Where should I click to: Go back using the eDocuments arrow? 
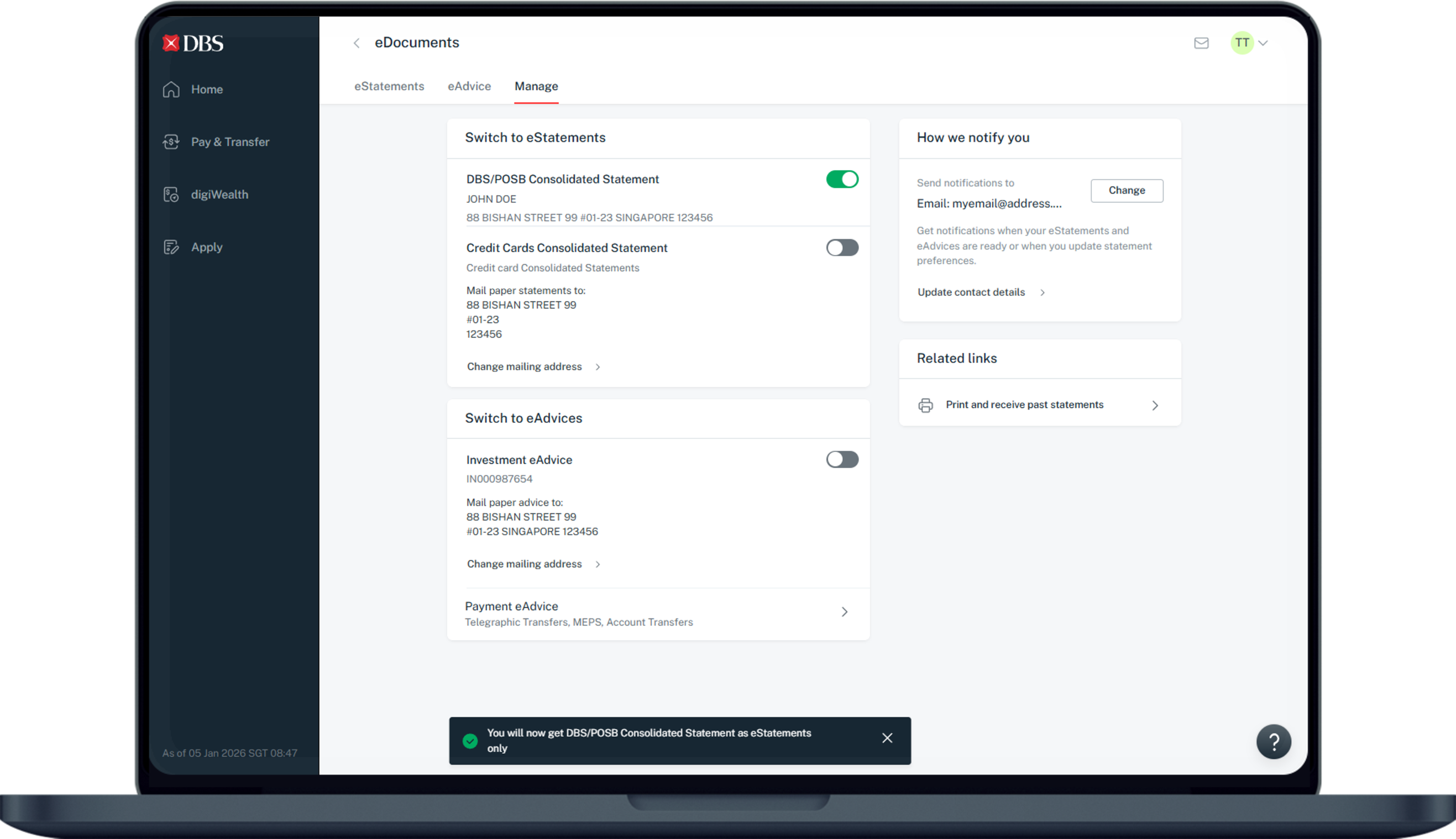click(x=357, y=43)
